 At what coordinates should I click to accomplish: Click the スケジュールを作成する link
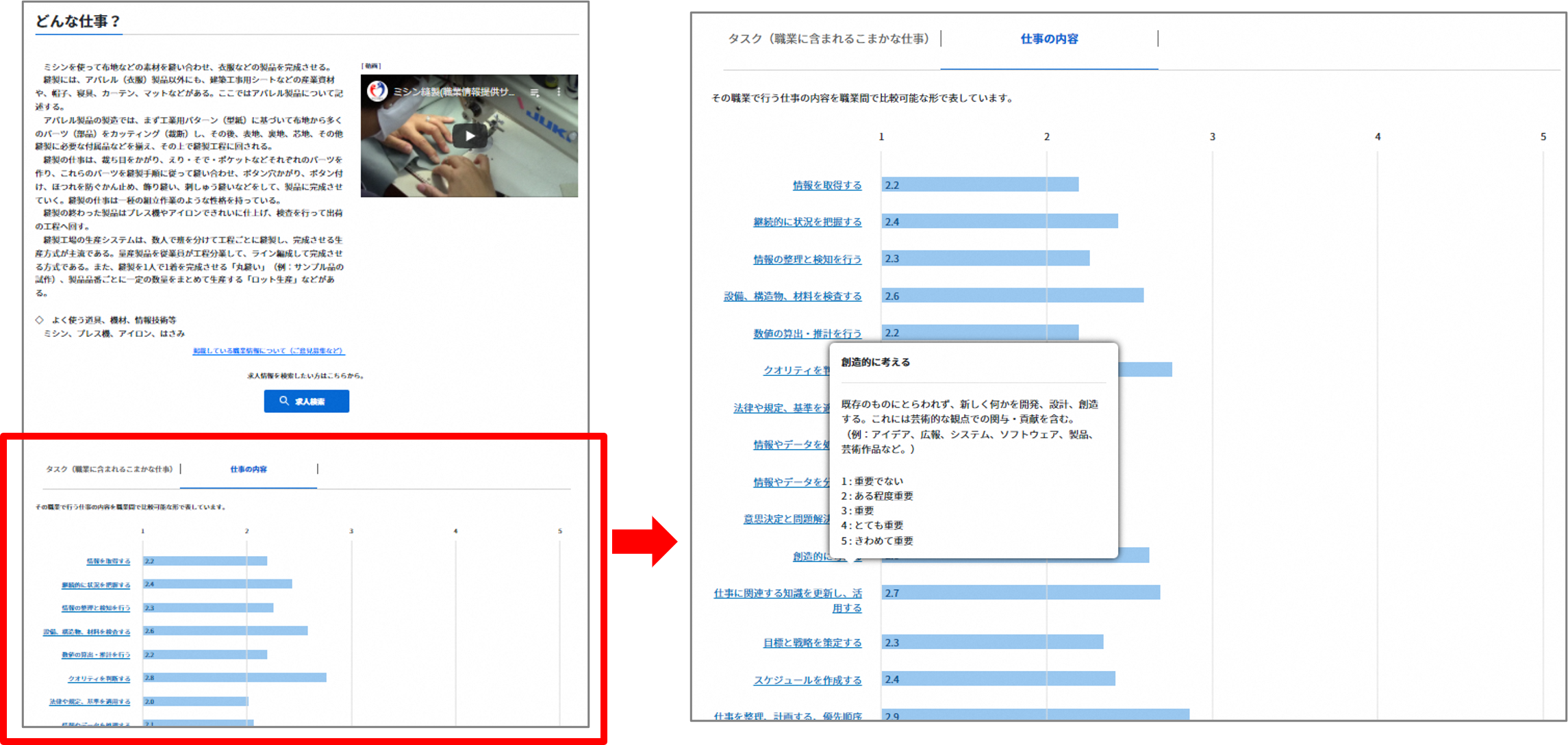coord(807,680)
